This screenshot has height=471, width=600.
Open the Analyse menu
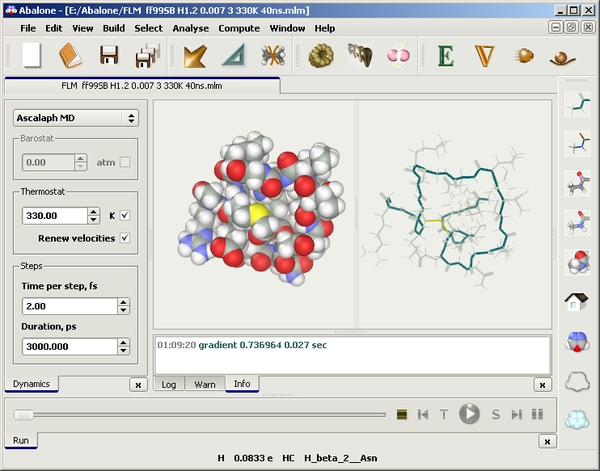pos(190,28)
